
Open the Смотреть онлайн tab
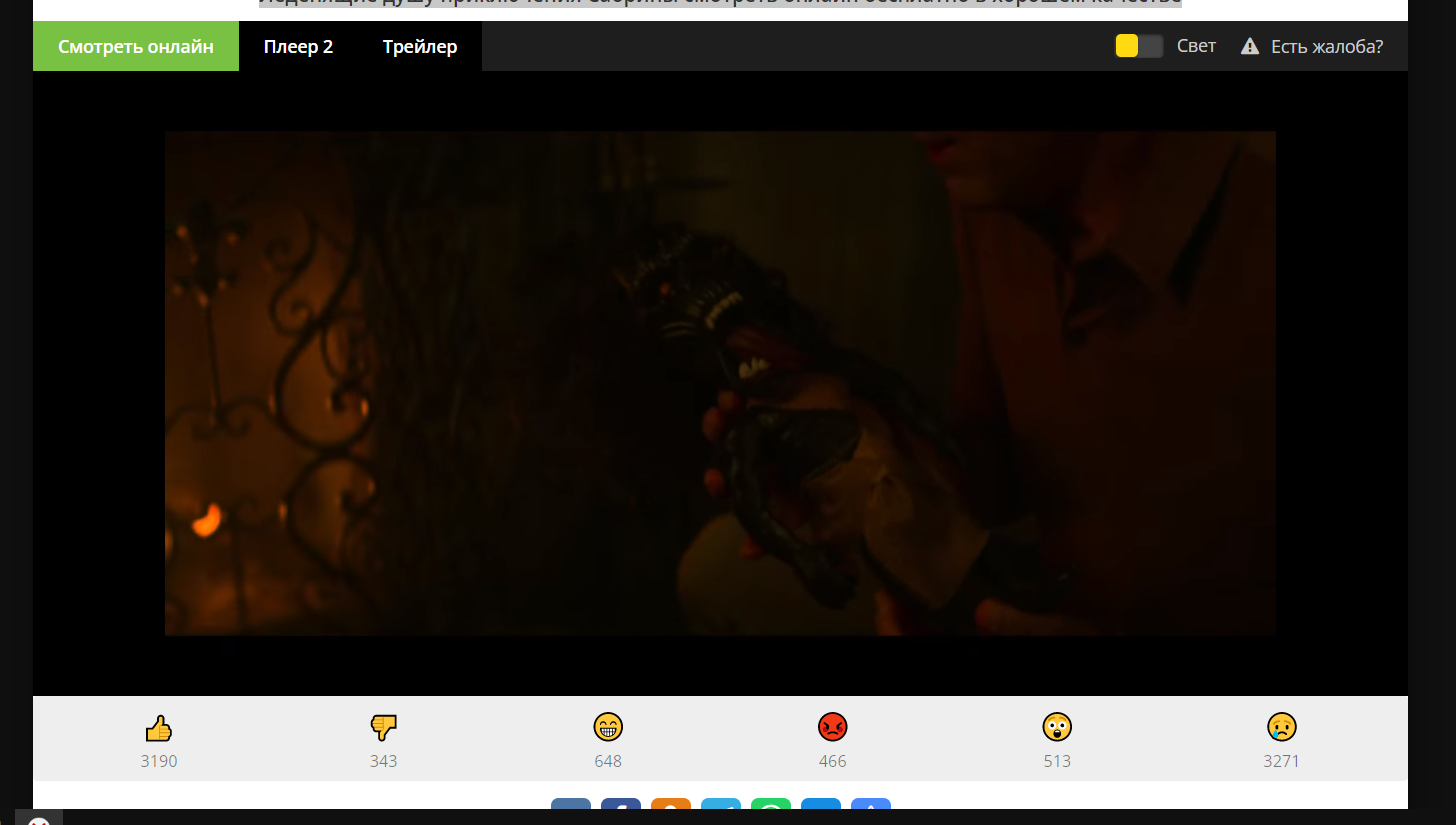pos(136,46)
